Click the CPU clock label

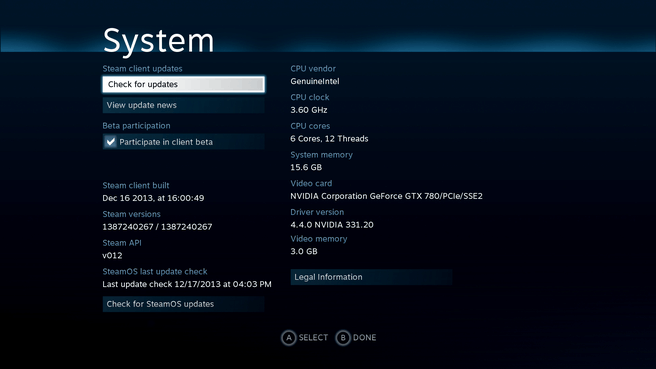click(310, 97)
